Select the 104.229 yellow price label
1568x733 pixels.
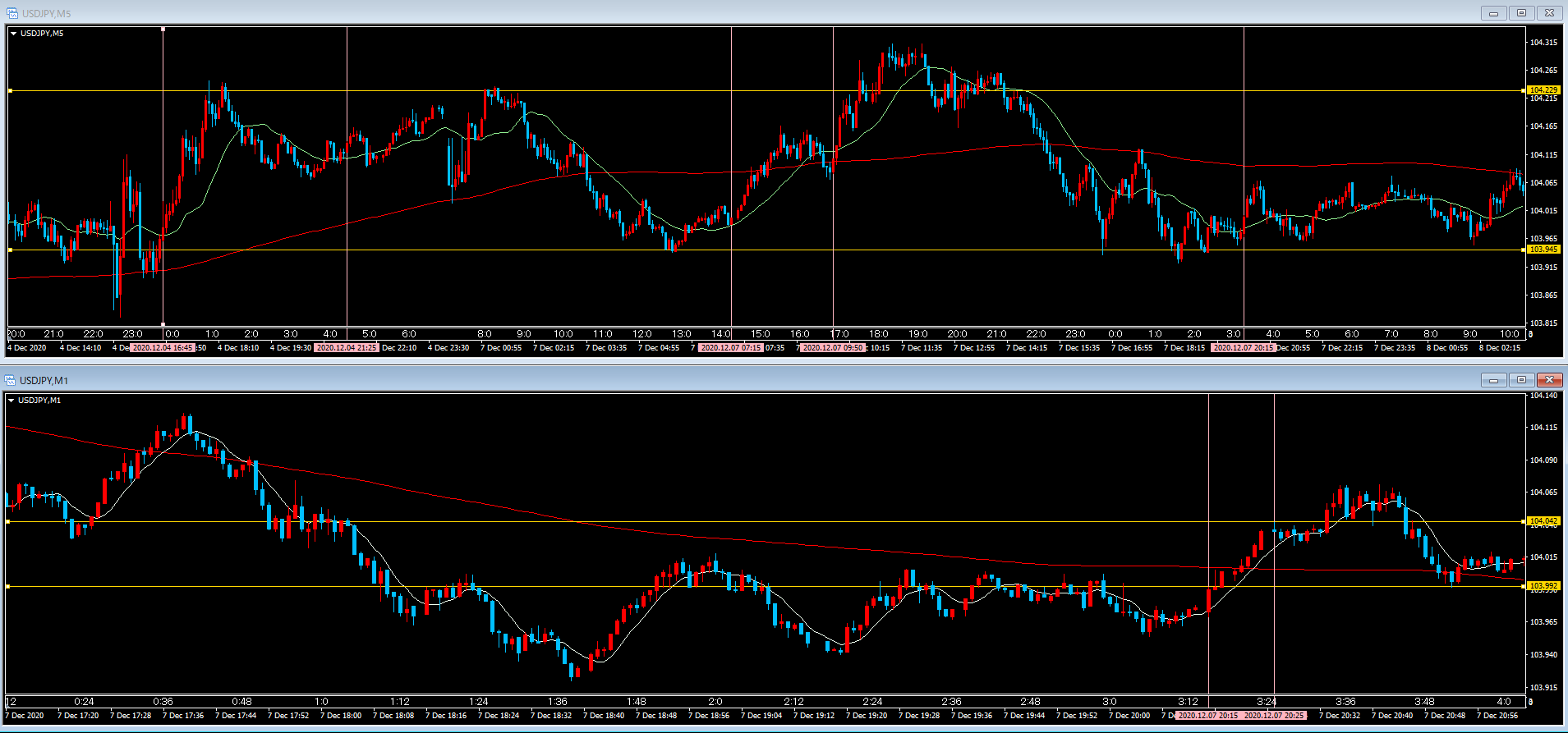tap(1543, 90)
